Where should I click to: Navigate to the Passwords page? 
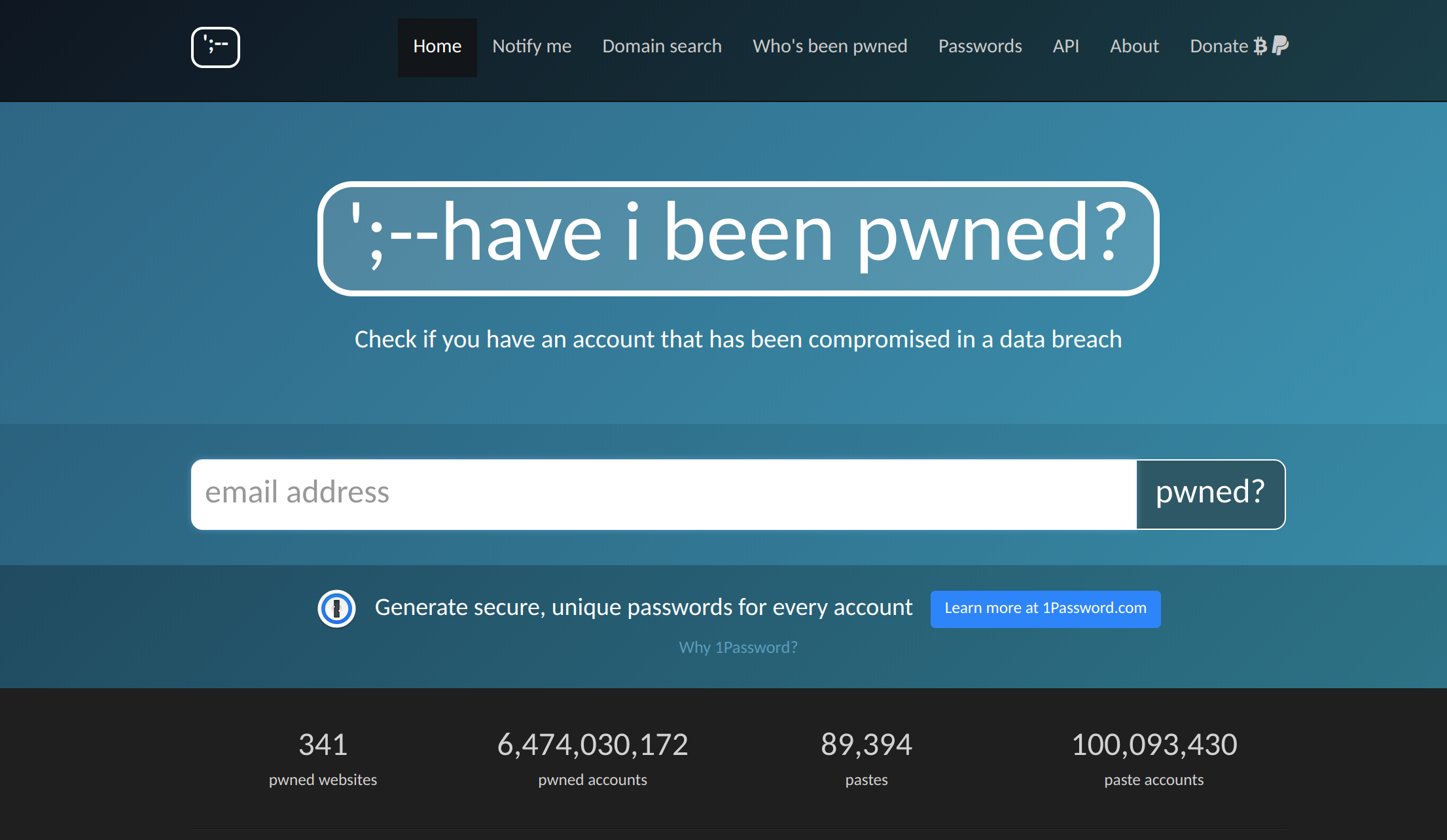[x=980, y=46]
